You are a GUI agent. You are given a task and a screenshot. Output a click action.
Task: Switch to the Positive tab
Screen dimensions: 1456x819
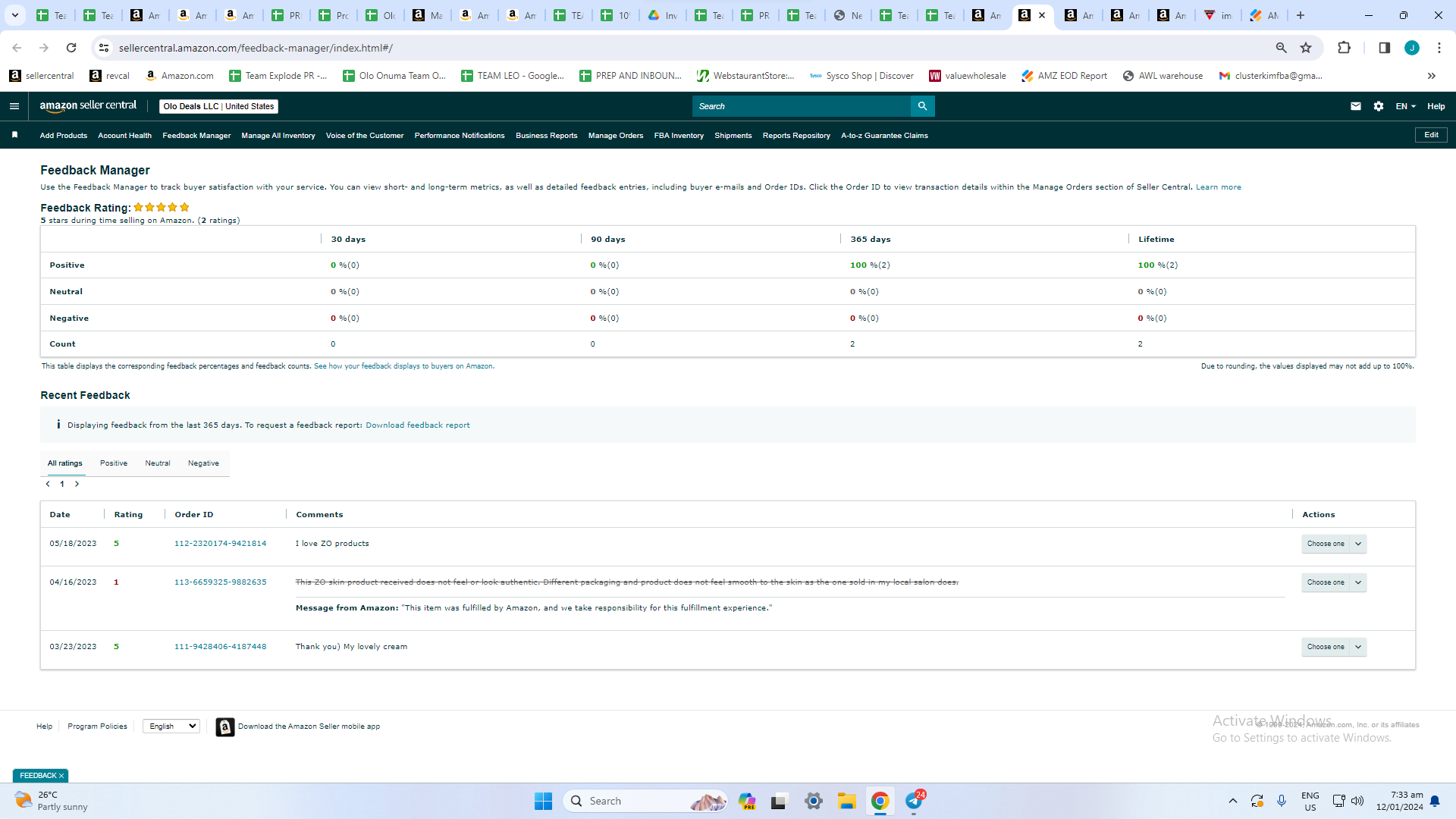[114, 463]
